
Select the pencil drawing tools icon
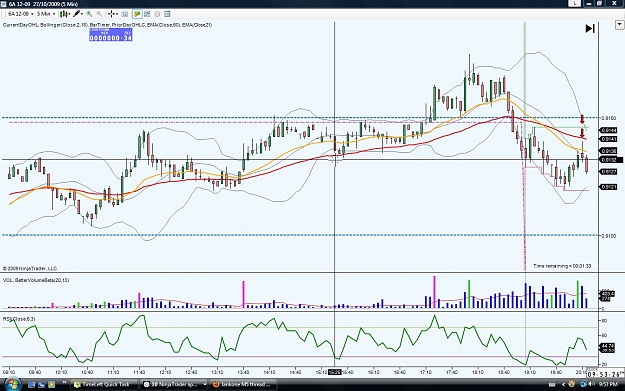pos(78,14)
